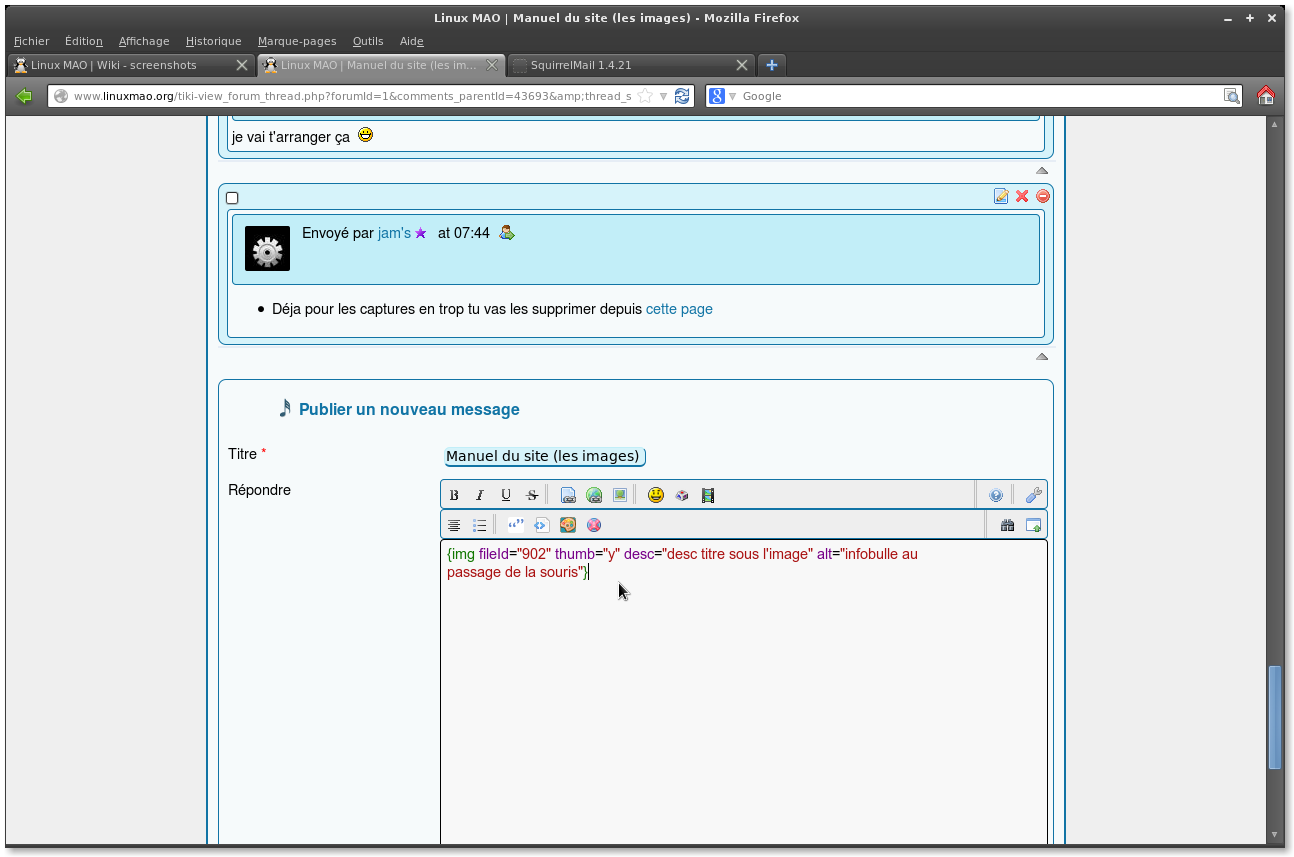Collapse jam's post with the arrow below
The image size is (1294, 857).
(x=1042, y=356)
